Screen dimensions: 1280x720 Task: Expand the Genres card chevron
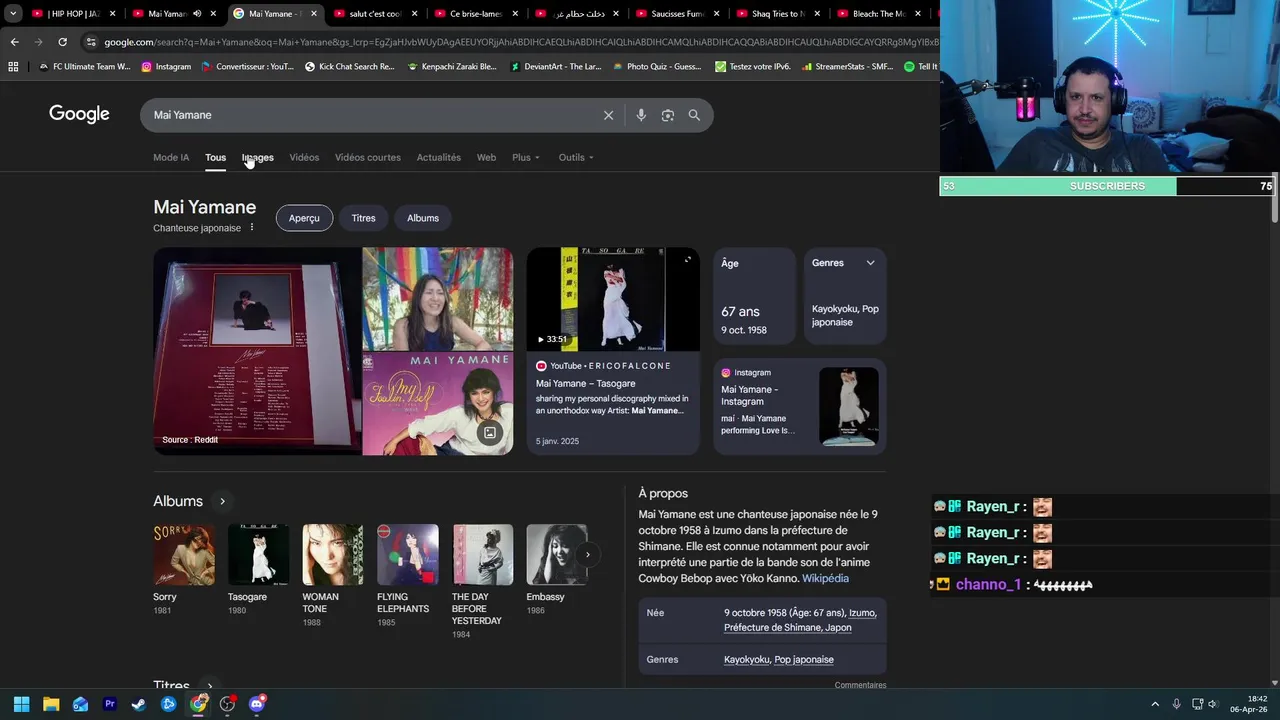(870, 263)
